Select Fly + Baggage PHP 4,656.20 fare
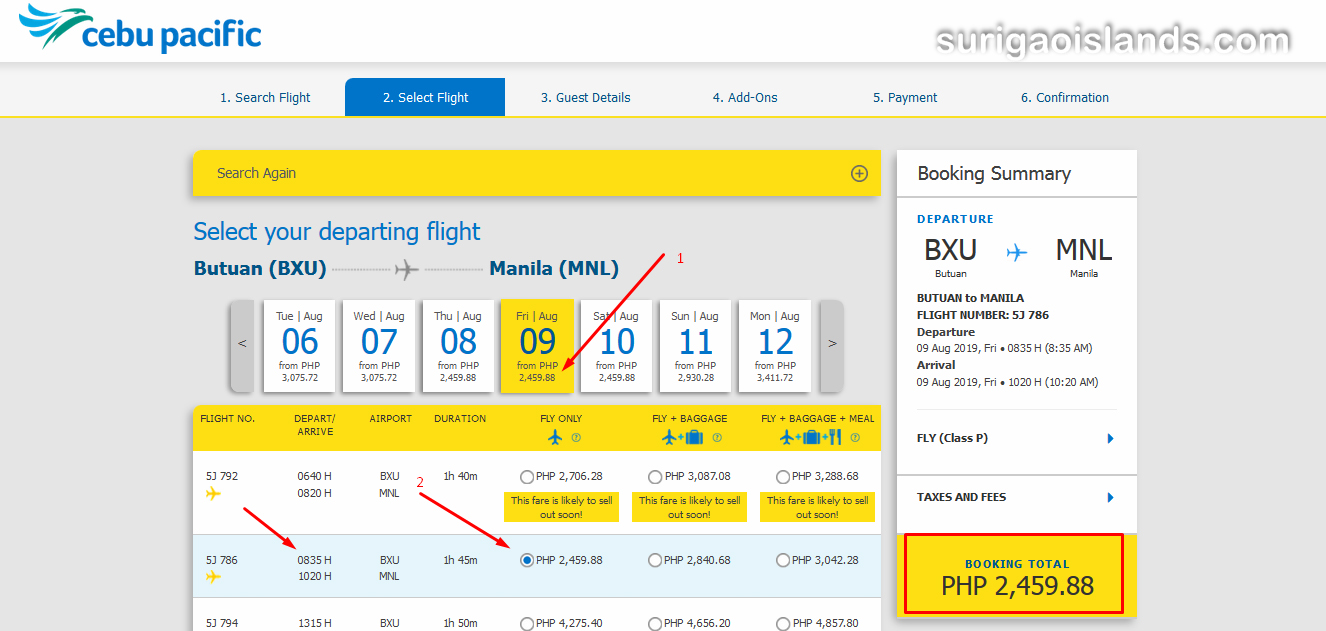This screenshot has height=631, width=1326. tap(655, 624)
